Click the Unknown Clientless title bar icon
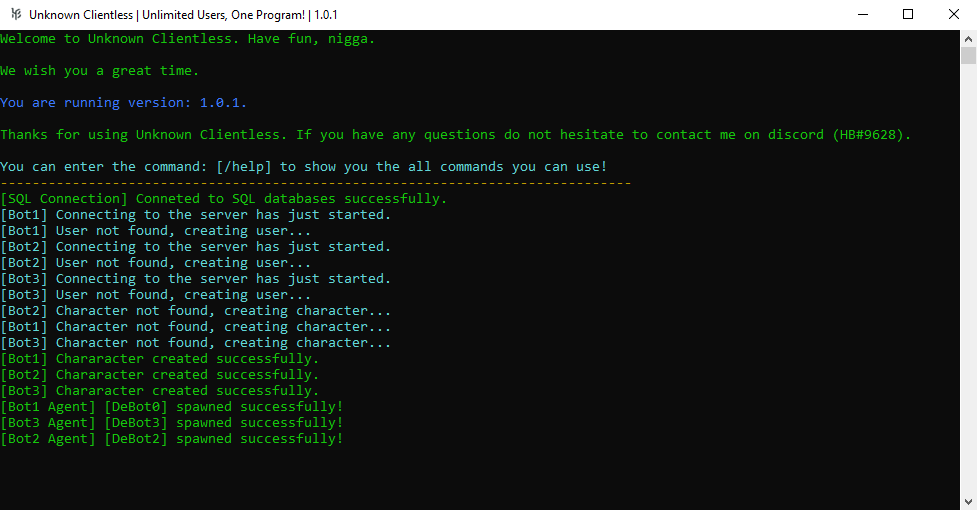 coord(15,14)
